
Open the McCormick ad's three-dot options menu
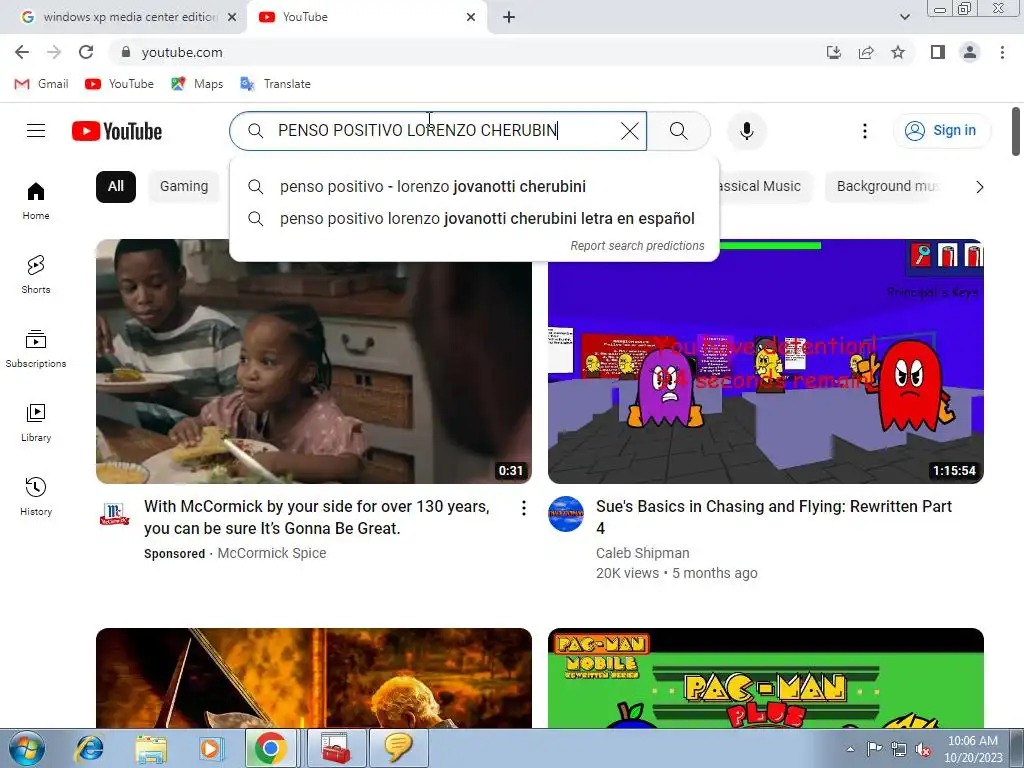(x=523, y=508)
